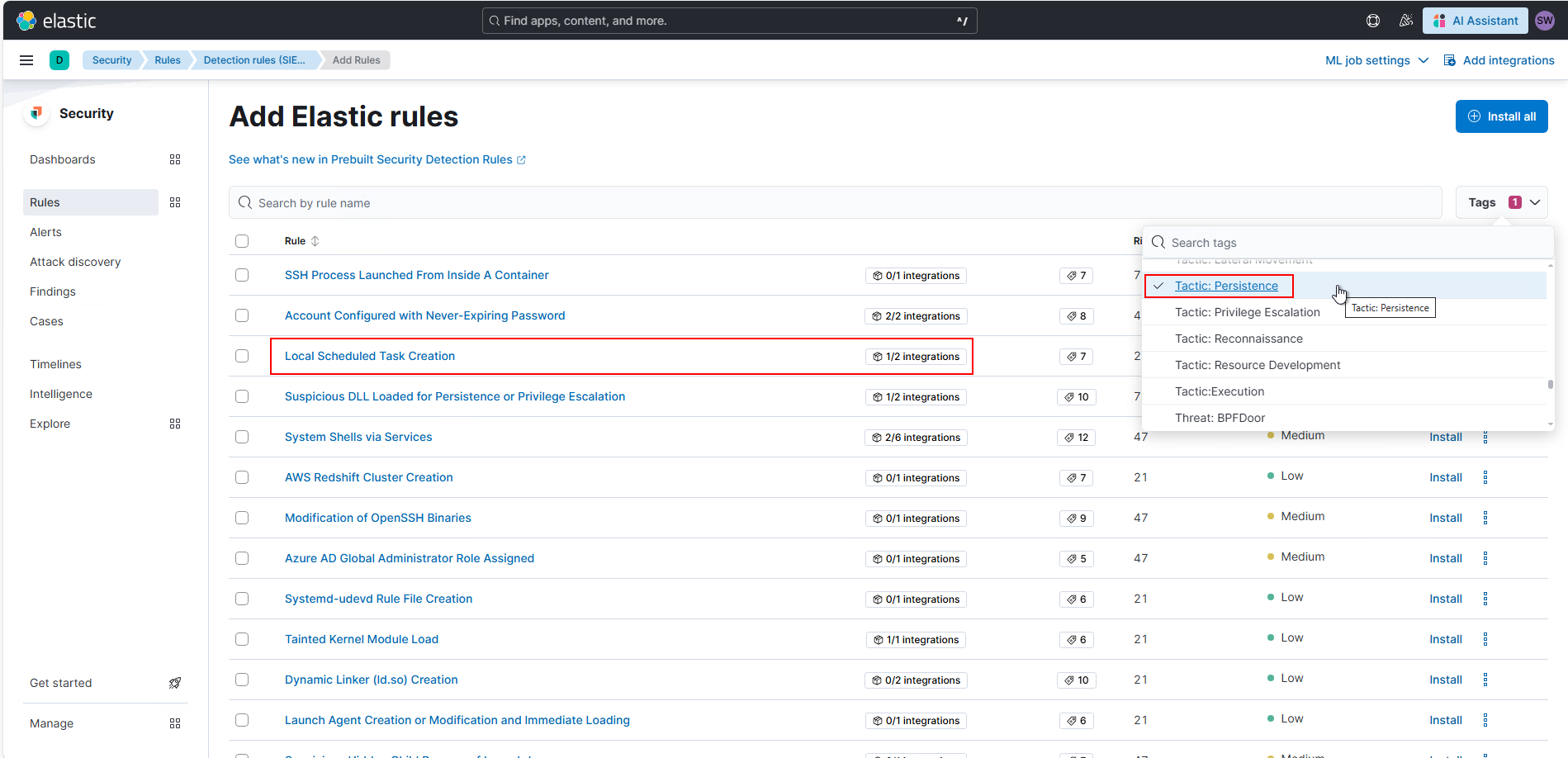Open Findings in the sidebar
Viewport: 1568px width, 758px height.
coord(53,291)
